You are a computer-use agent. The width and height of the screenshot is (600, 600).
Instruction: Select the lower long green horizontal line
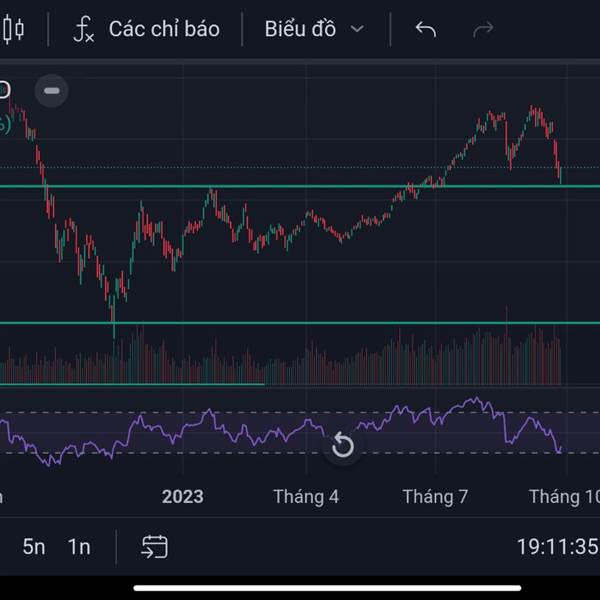[x=300, y=323]
